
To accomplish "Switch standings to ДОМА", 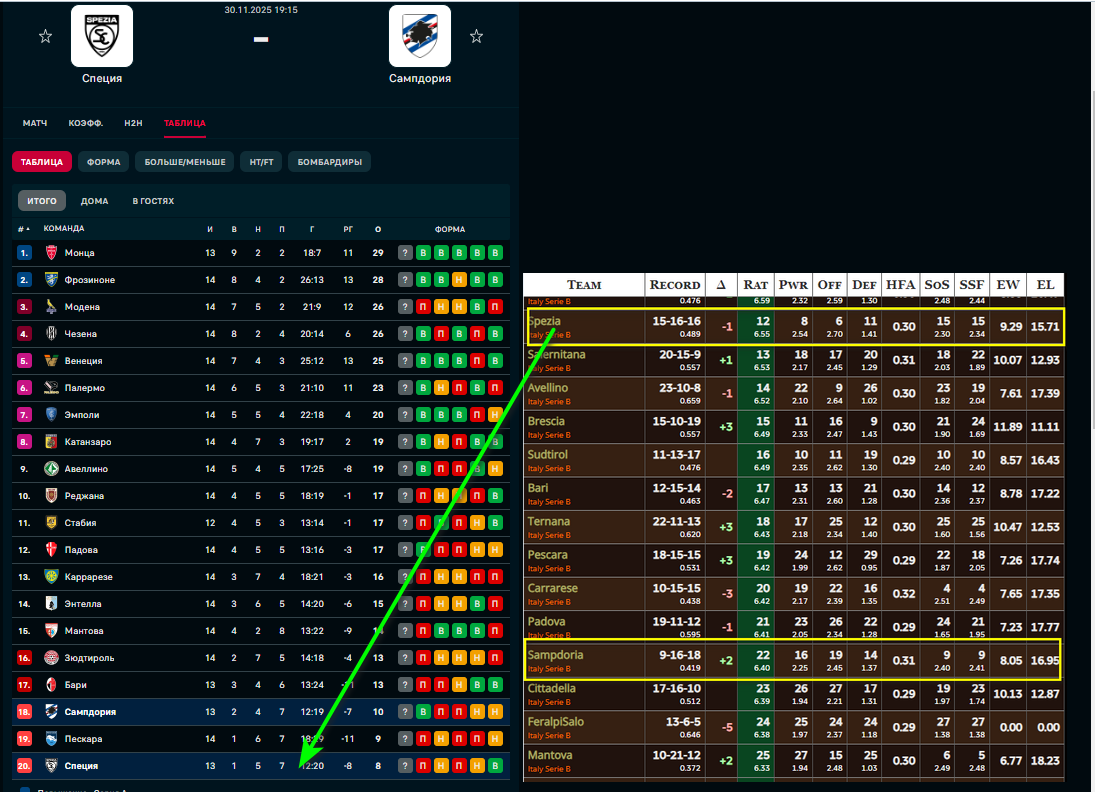I will pos(94,201).
